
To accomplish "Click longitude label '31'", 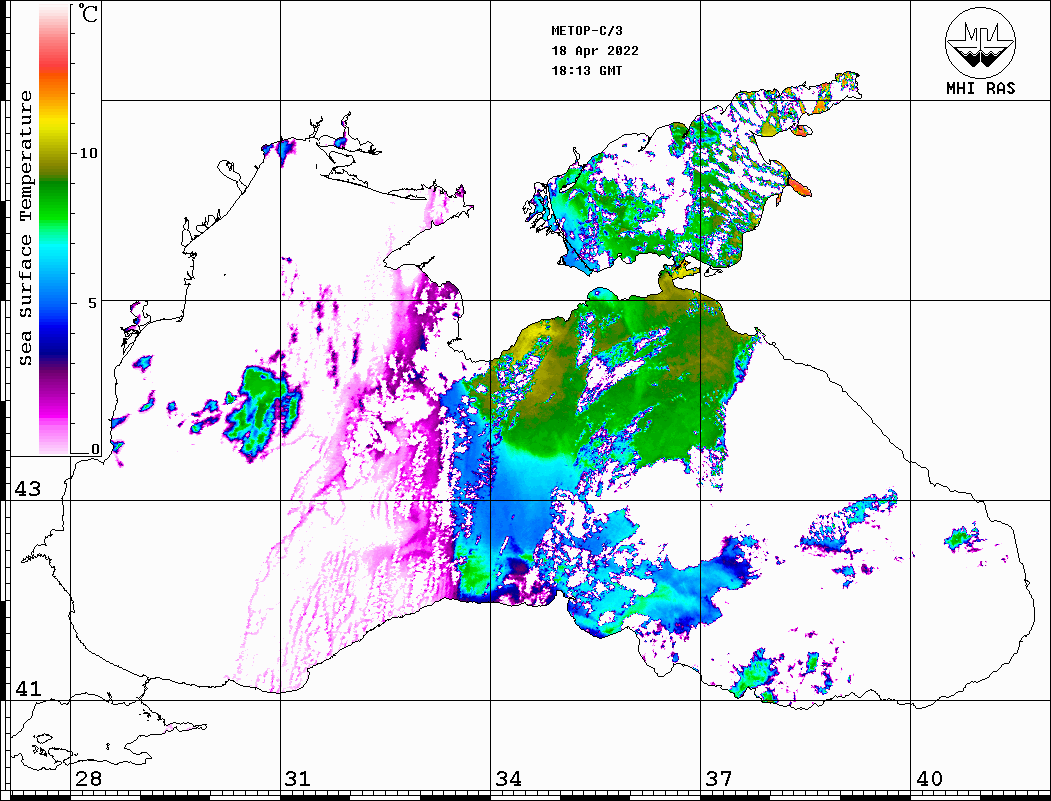I will [298, 778].
